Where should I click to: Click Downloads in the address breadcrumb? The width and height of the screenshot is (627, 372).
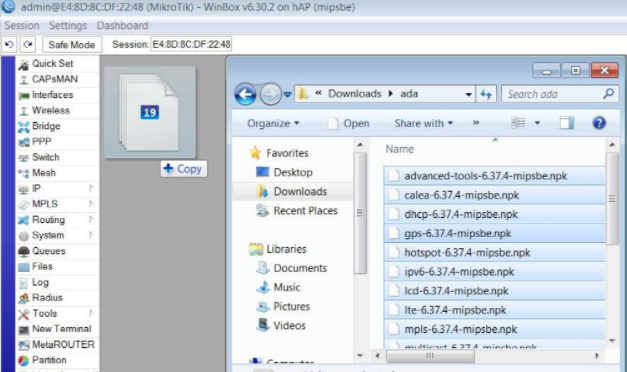coord(355,94)
